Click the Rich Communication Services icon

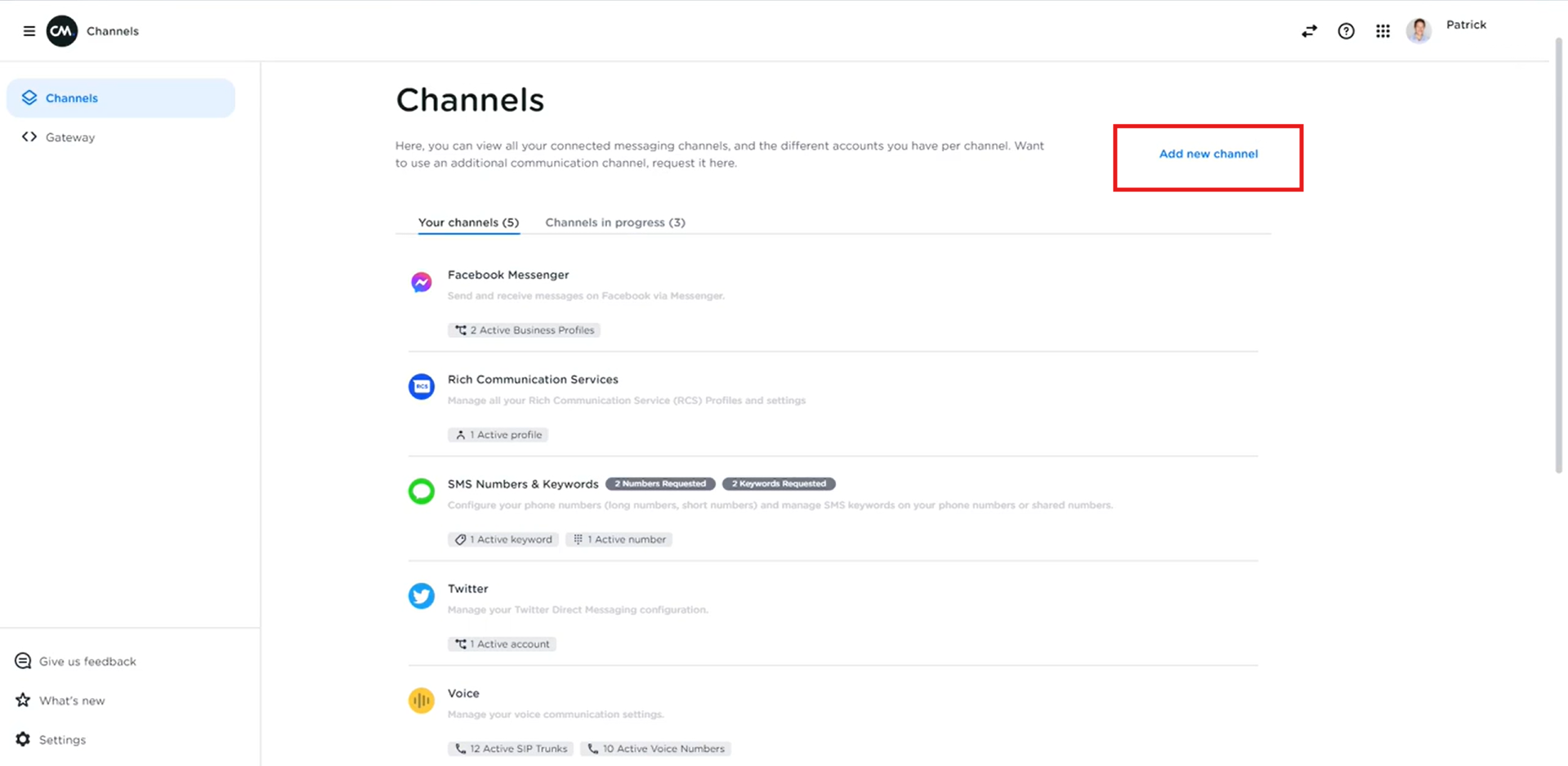click(x=422, y=387)
